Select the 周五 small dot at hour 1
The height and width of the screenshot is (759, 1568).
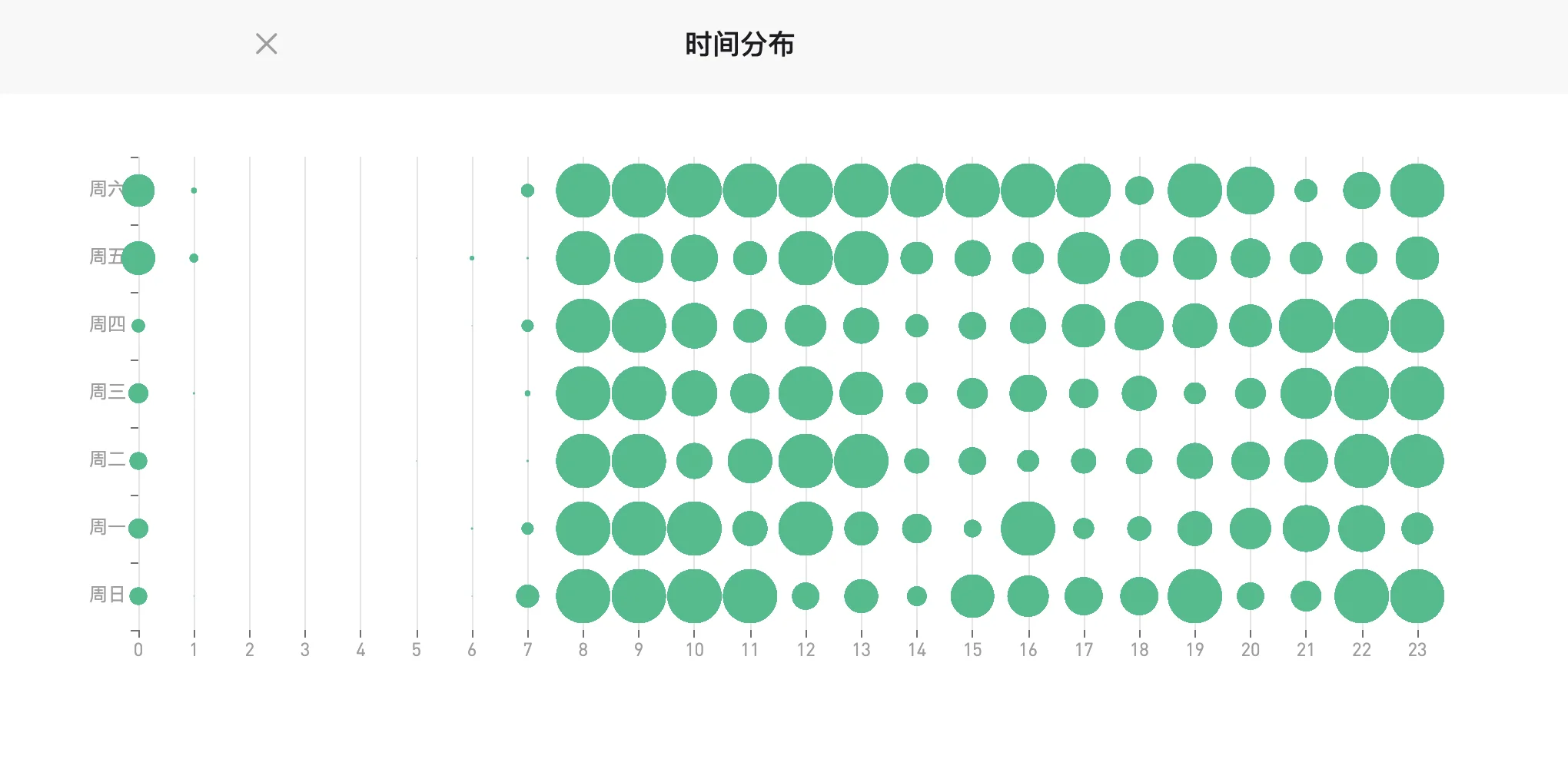(x=194, y=258)
